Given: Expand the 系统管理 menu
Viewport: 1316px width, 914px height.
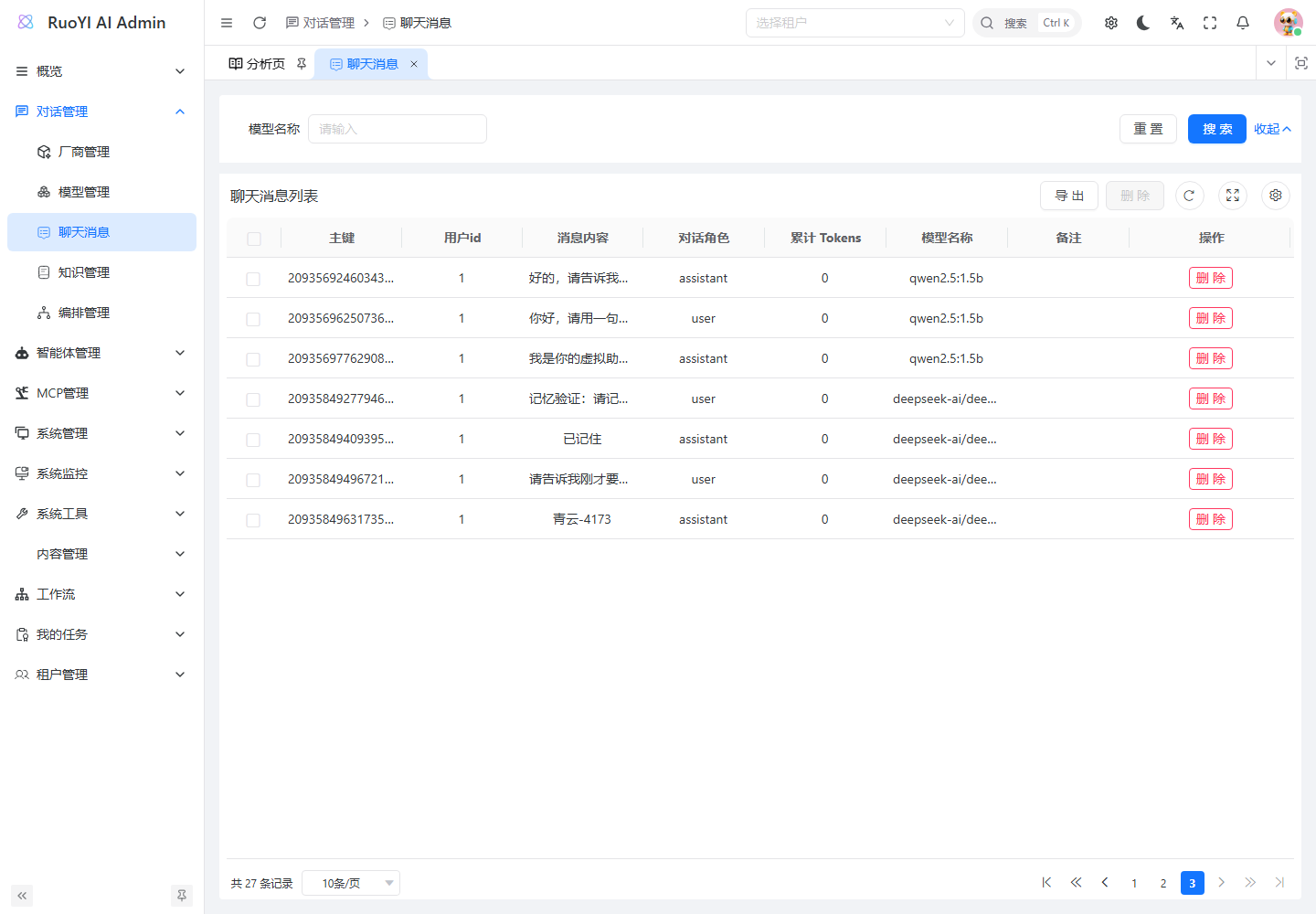Looking at the screenshot, I should pyautogui.click(x=101, y=433).
